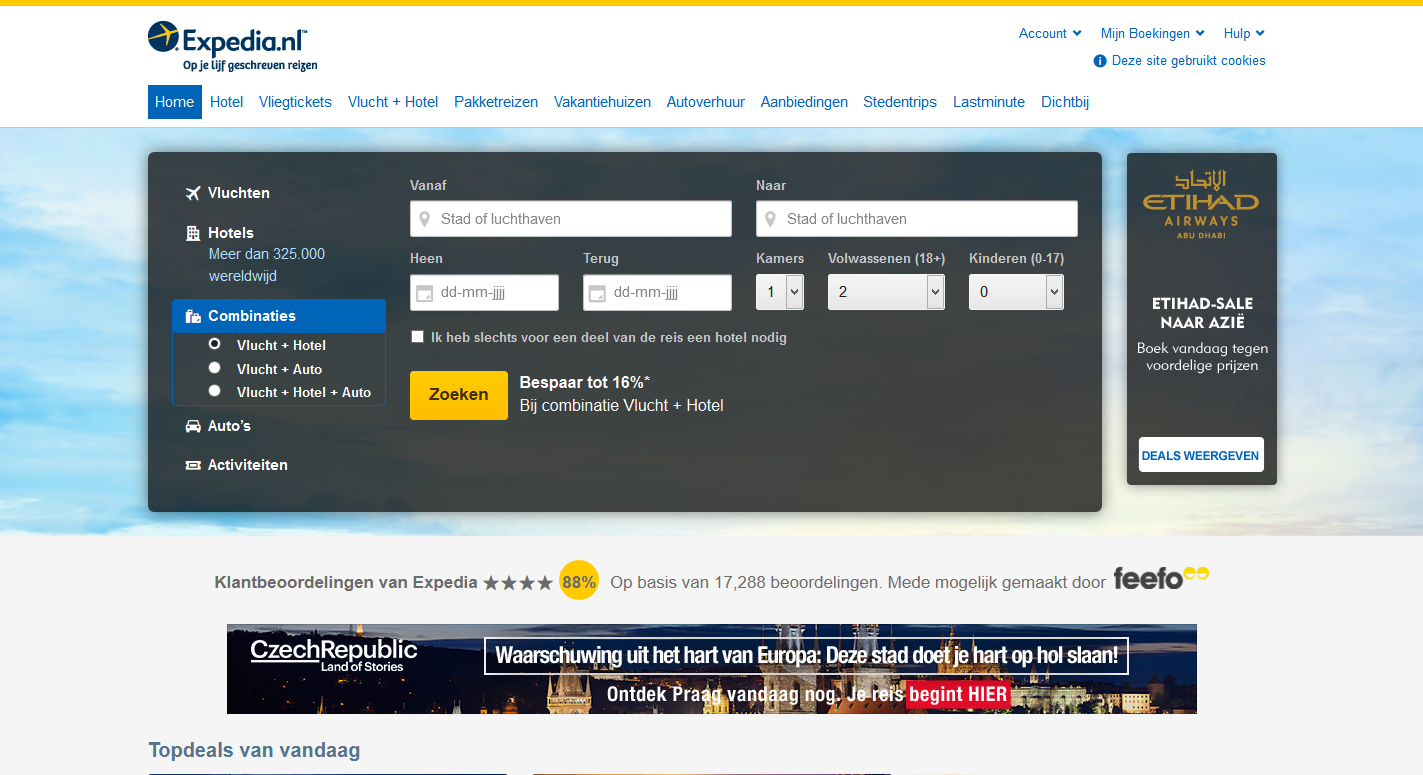Click the Vanaf city or airport field
This screenshot has width=1423, height=775.
(571, 219)
